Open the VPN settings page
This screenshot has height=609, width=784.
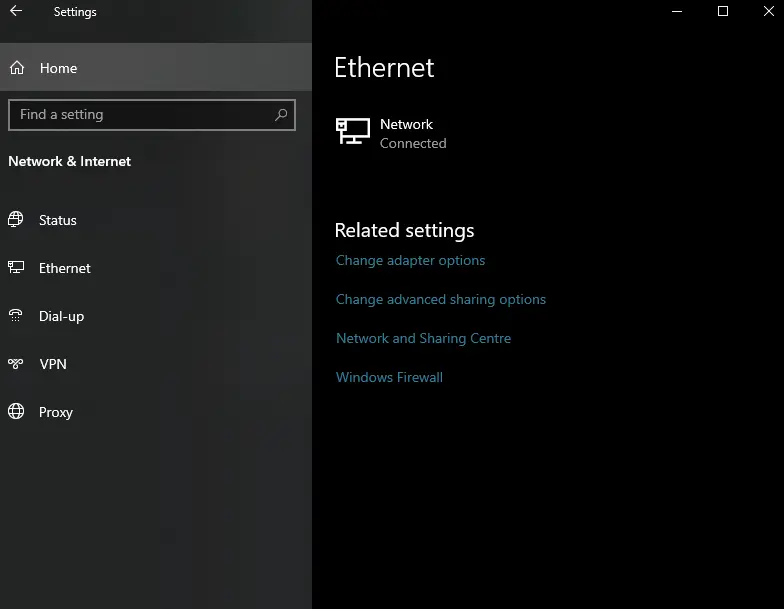[x=156, y=364]
